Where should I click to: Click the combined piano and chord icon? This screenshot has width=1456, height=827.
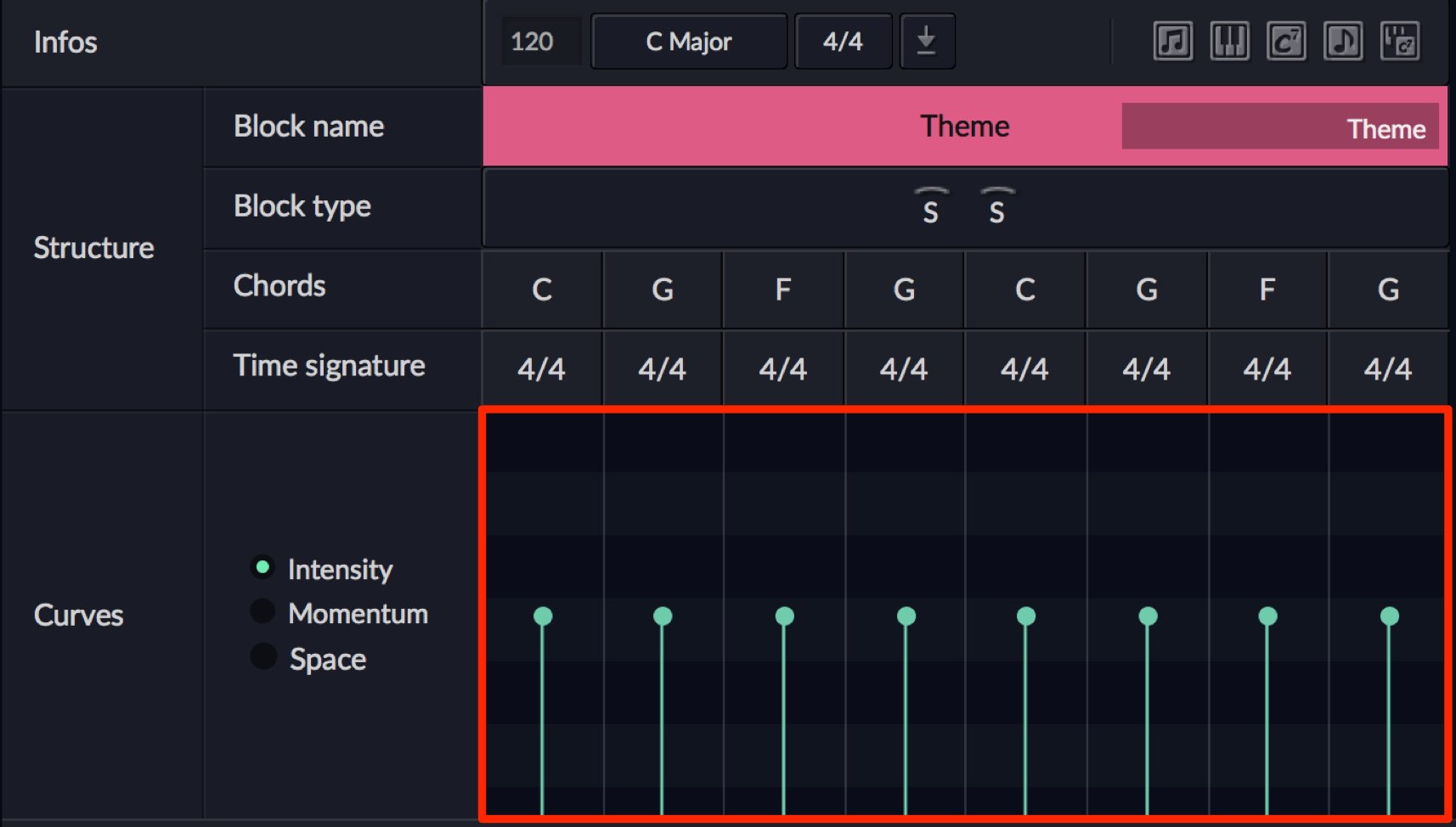pyautogui.click(x=1400, y=41)
